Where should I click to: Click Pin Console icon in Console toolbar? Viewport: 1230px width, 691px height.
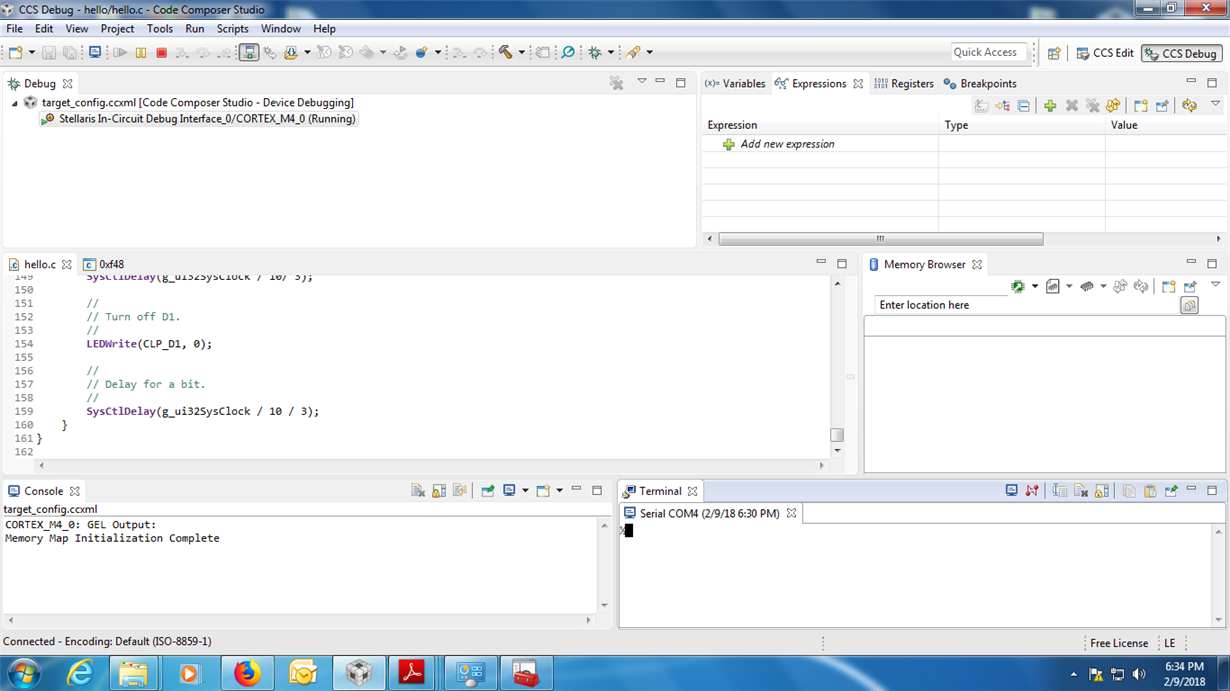pos(487,491)
